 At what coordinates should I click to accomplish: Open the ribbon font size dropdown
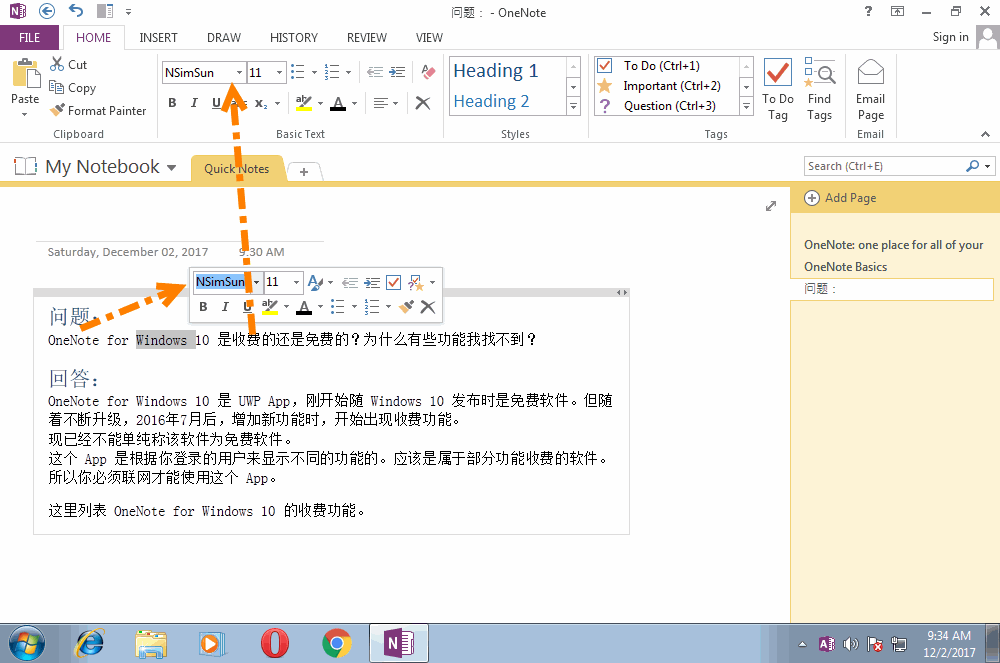point(279,72)
